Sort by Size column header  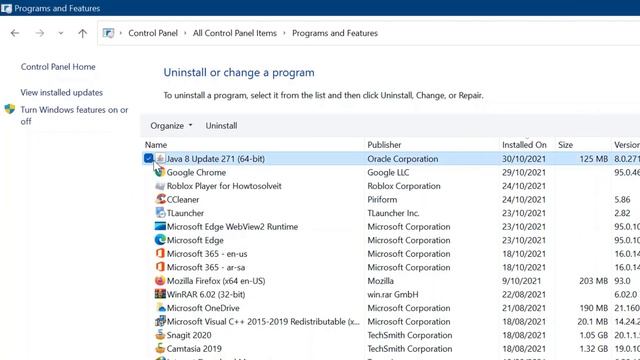tap(565, 145)
